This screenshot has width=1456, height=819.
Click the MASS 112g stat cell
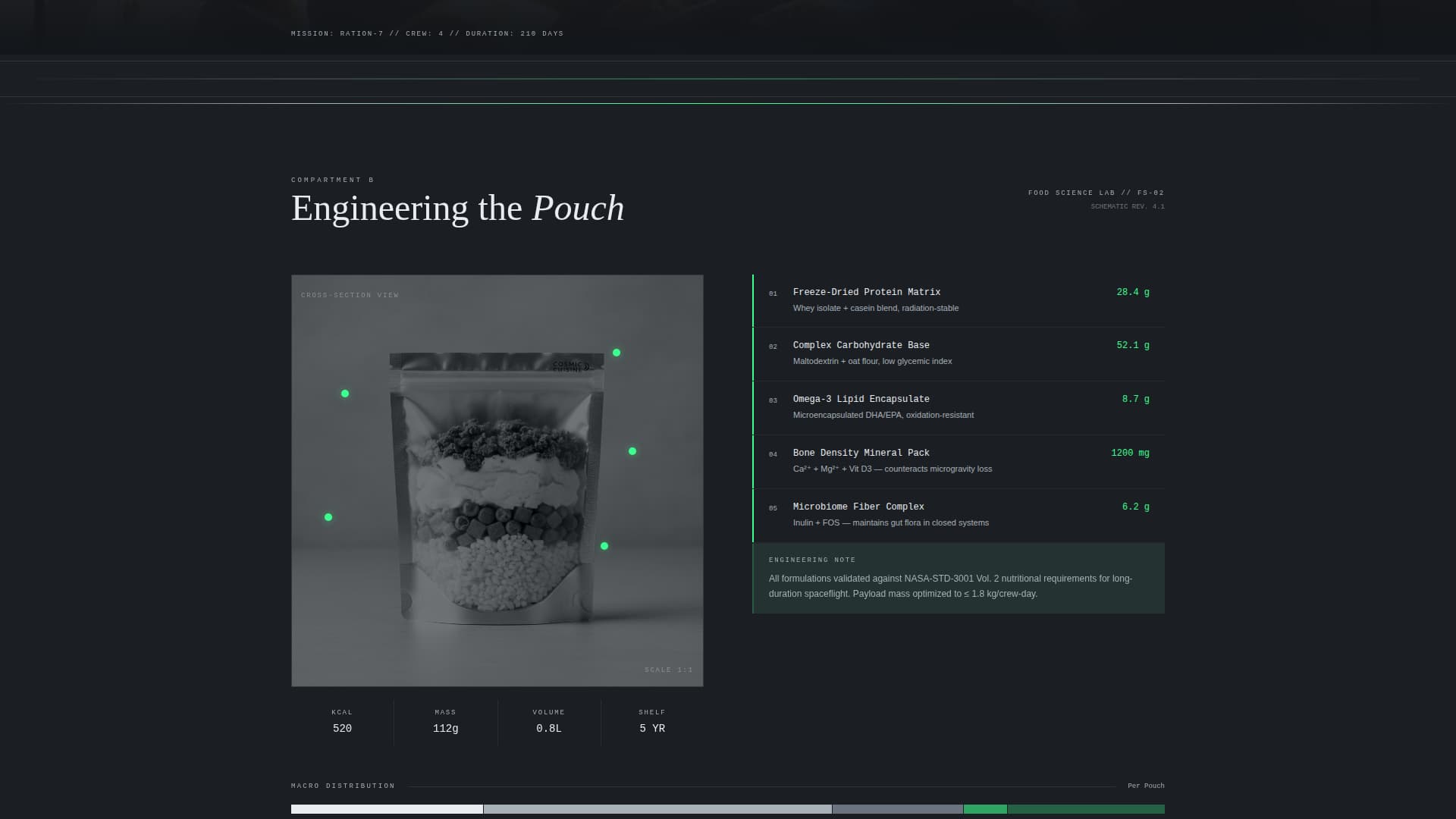point(445,722)
